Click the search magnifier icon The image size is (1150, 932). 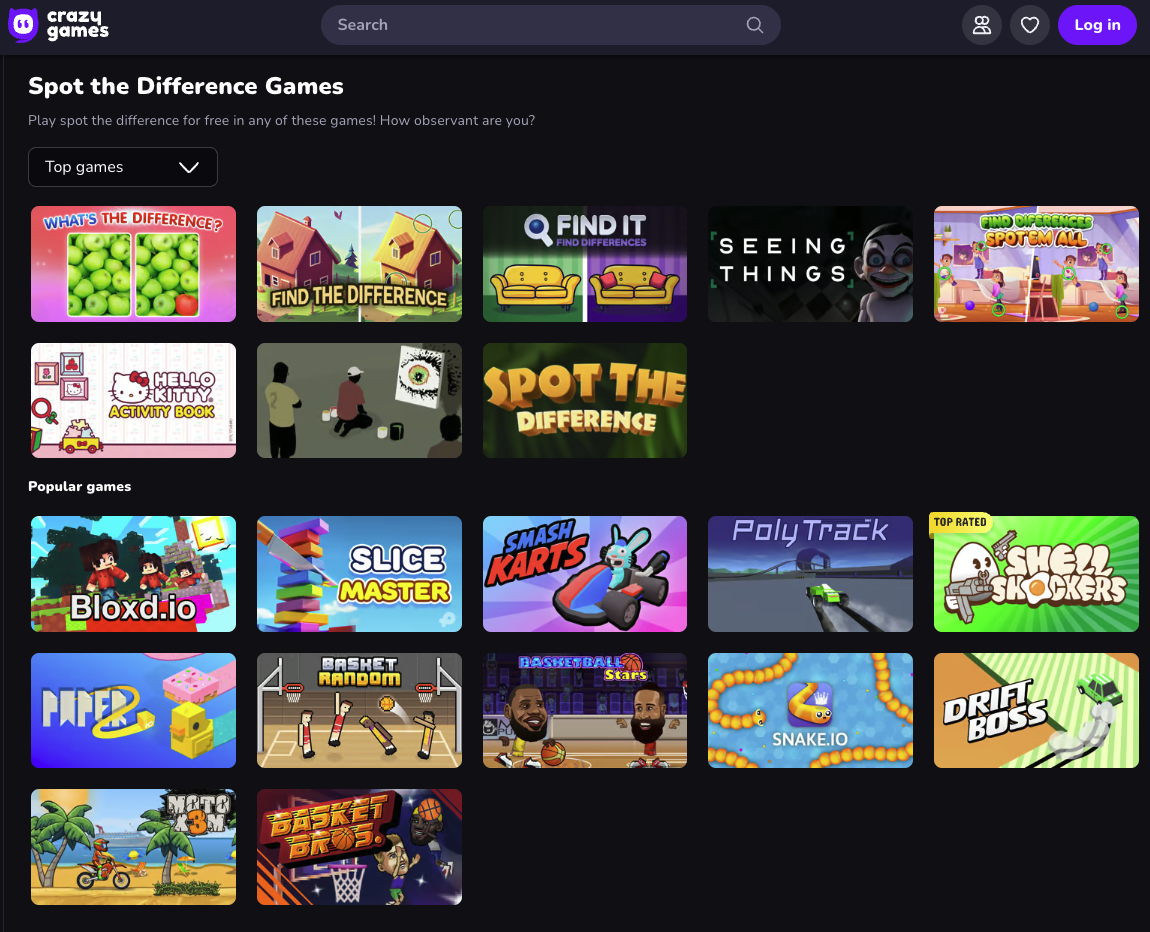coord(754,25)
